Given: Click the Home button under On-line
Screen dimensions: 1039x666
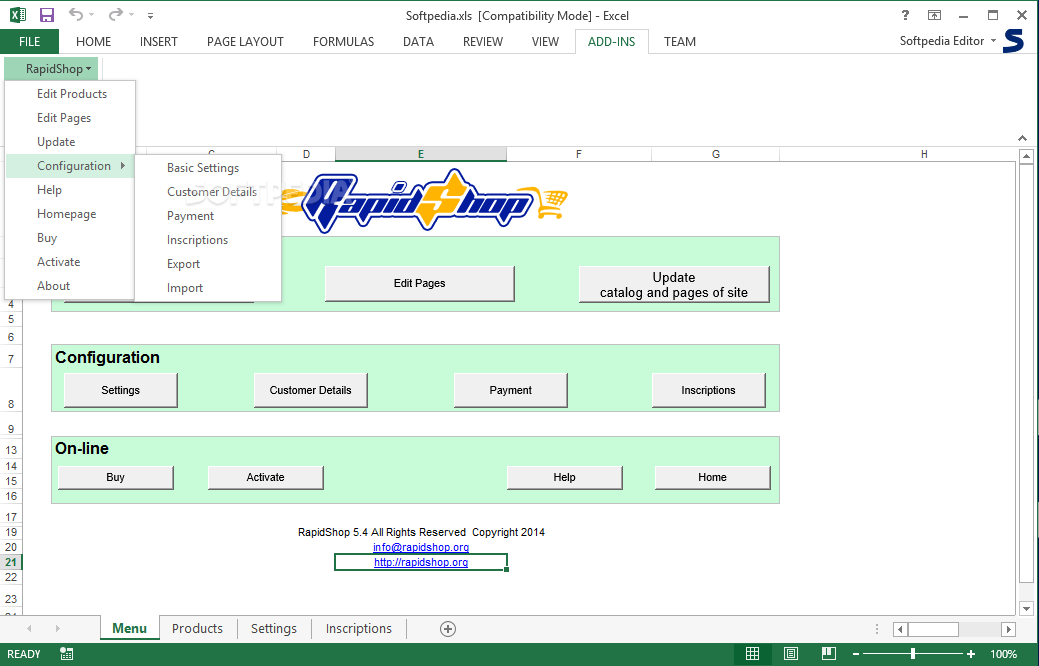Looking at the screenshot, I should [712, 478].
